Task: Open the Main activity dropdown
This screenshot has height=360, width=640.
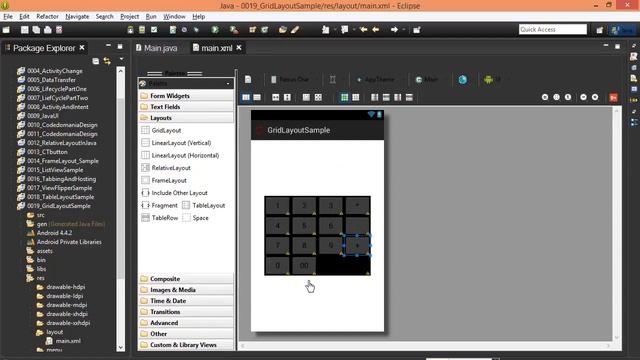Action: [x=428, y=80]
